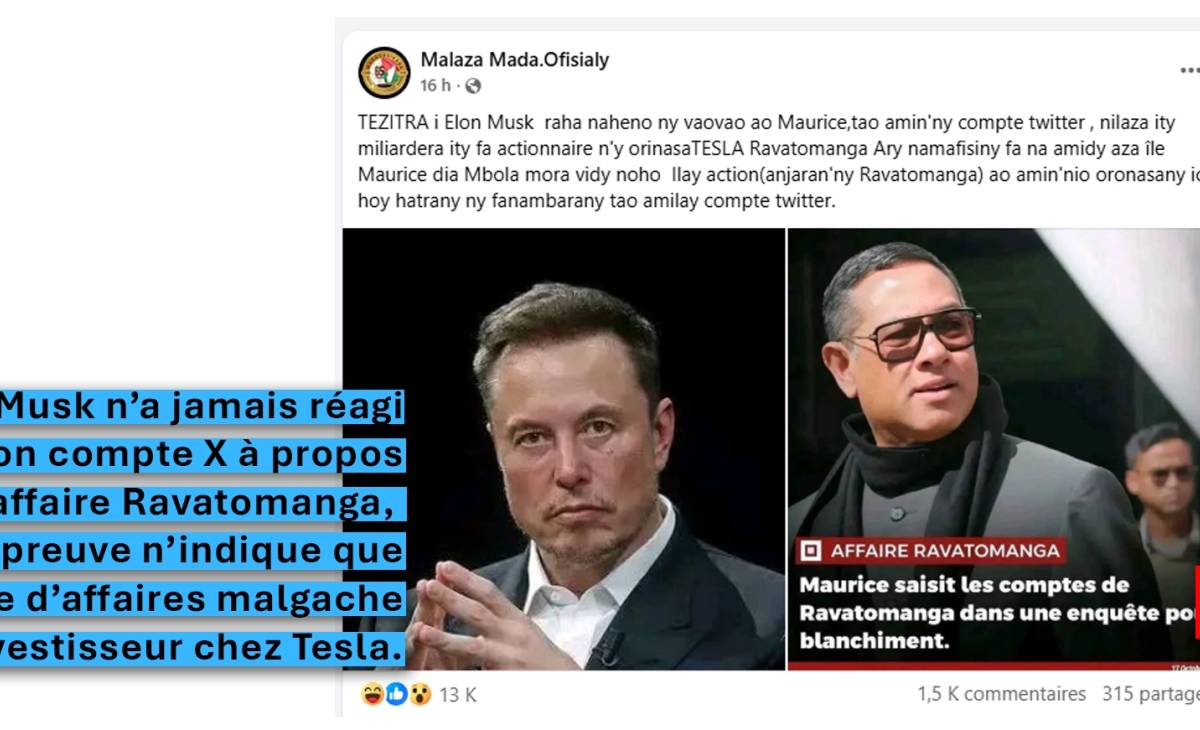This screenshot has height=730, width=1200.
Task: Click the blue Like thumbs-up reaction icon
Action: (x=396, y=694)
